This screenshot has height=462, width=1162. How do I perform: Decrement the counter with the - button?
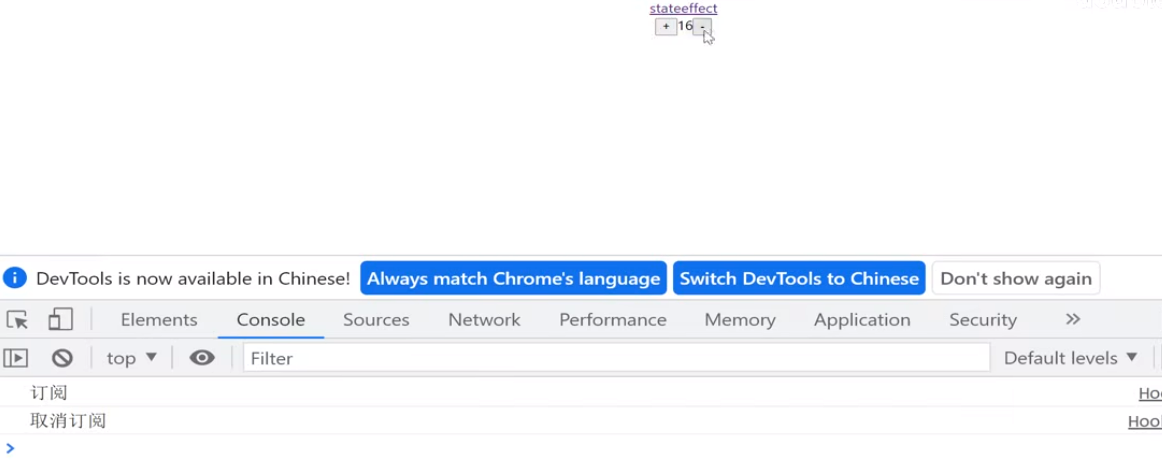point(703,27)
